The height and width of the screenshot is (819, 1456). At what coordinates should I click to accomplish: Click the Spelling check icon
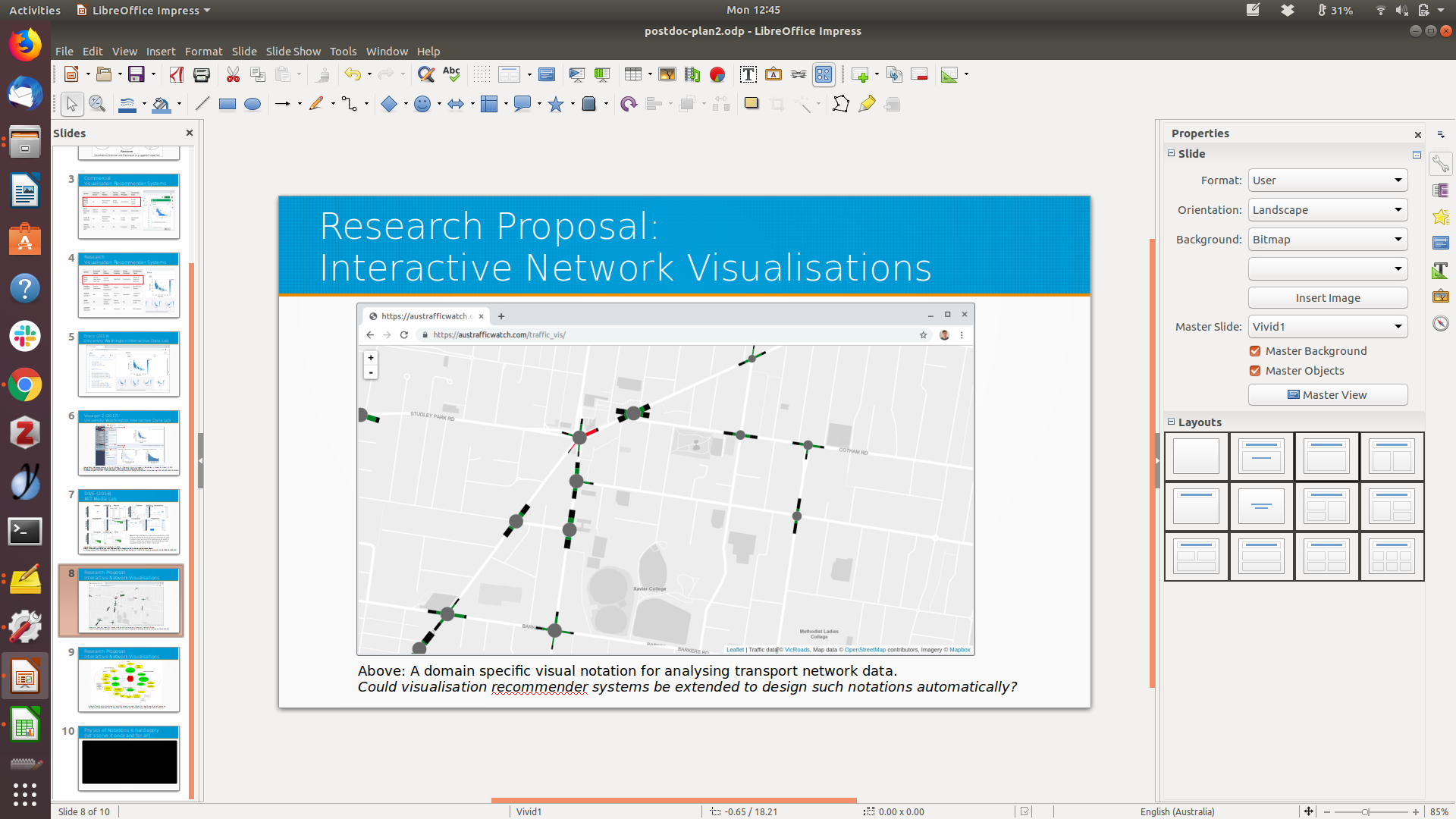coord(451,74)
